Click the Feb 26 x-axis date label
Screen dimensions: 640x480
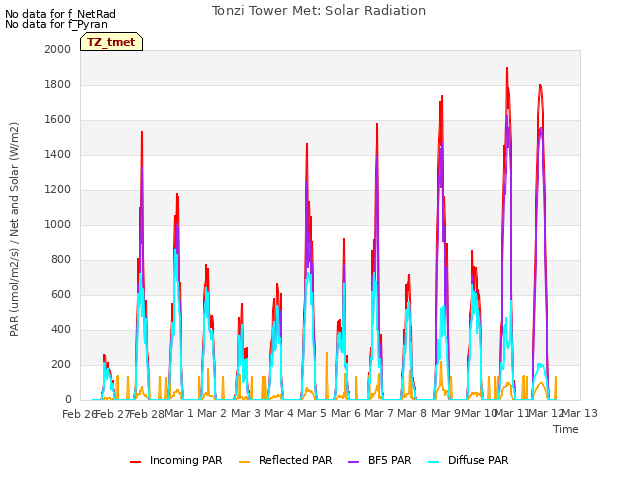click(79, 414)
